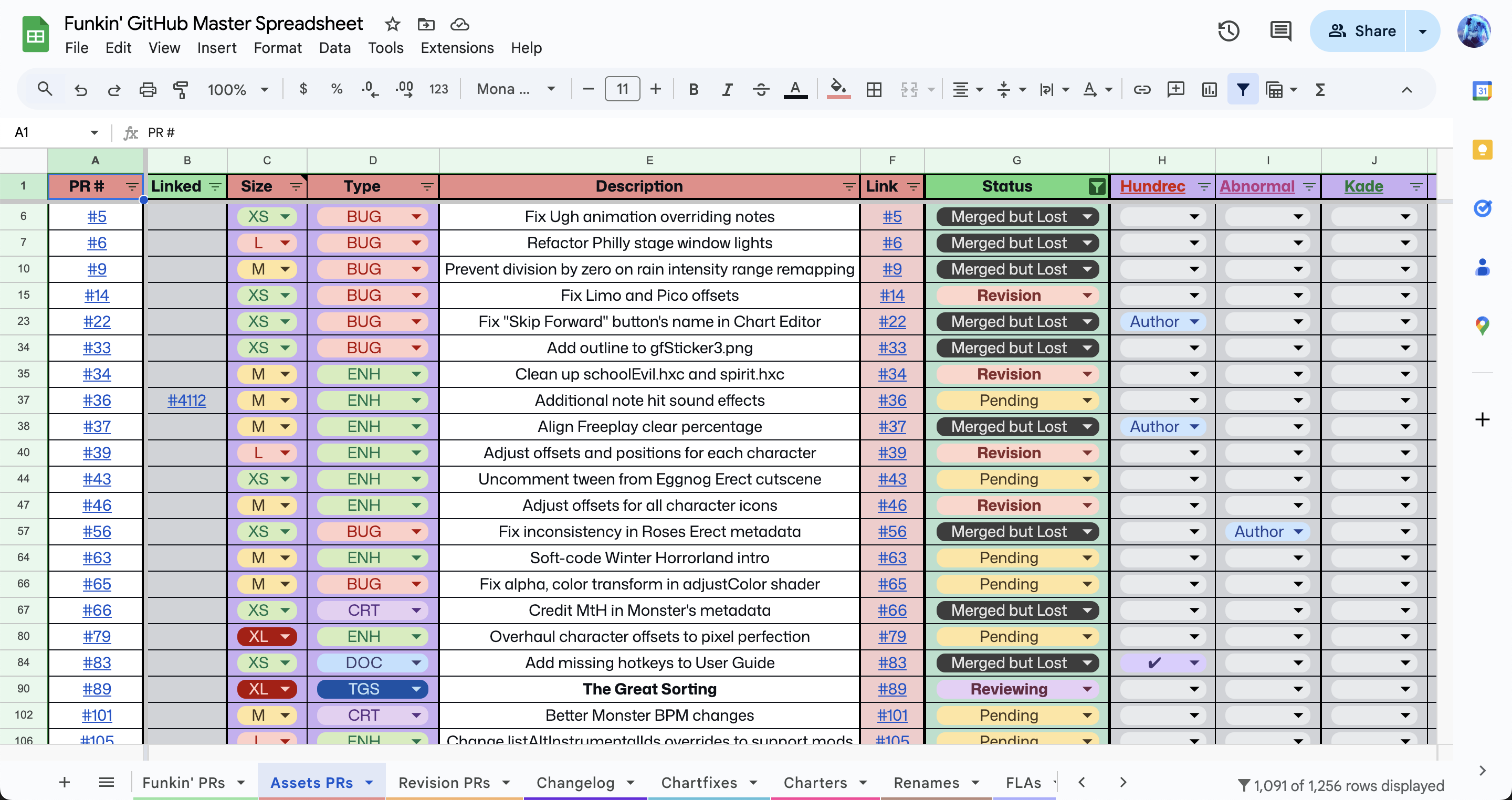The height and width of the screenshot is (800, 1512).
Task: Add a new sheet with plus button
Action: pos(65,782)
